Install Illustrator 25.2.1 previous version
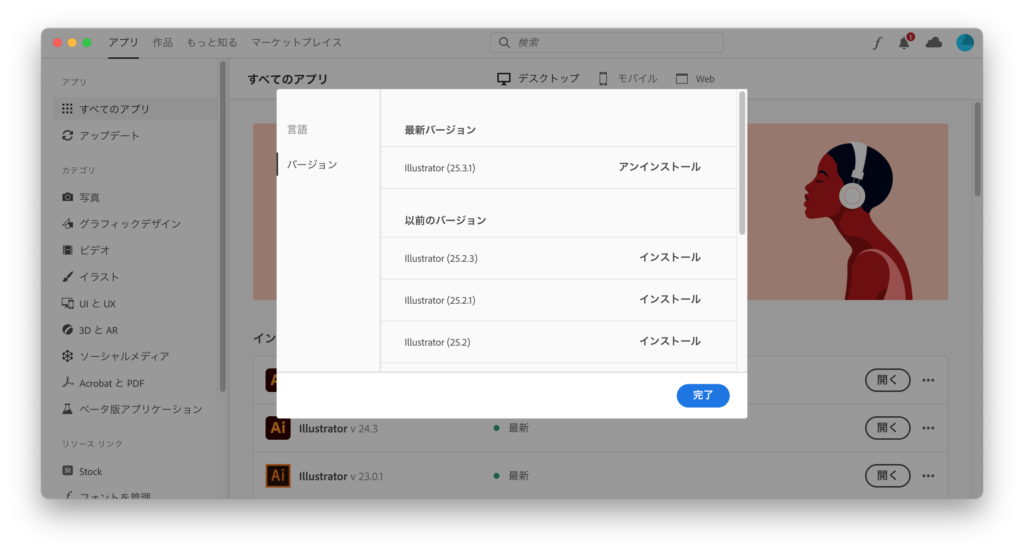 click(670, 299)
